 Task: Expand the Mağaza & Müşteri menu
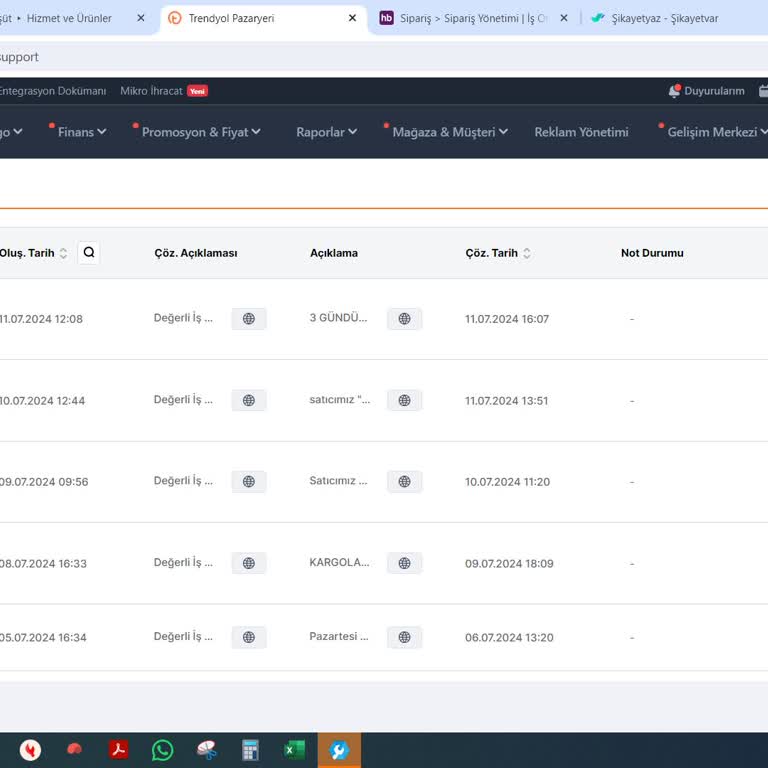449,132
